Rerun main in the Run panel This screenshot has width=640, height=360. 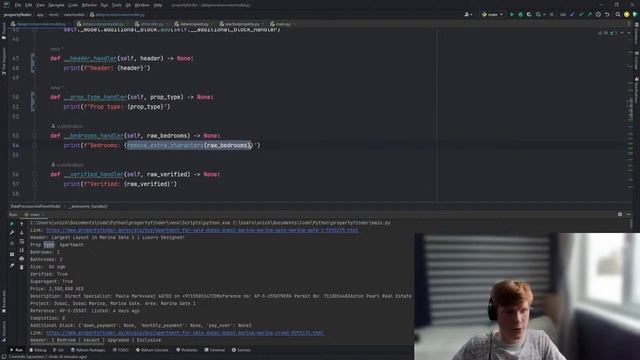(12, 224)
